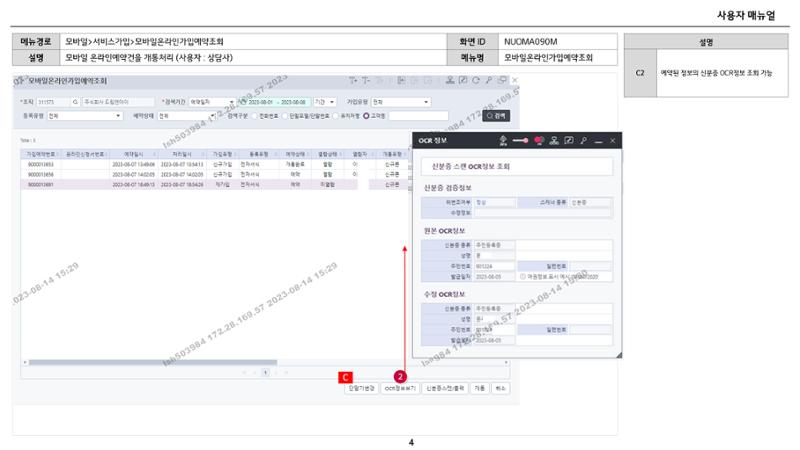
Task: Sort by the 예약일시 column header
Action: [x=134, y=154]
